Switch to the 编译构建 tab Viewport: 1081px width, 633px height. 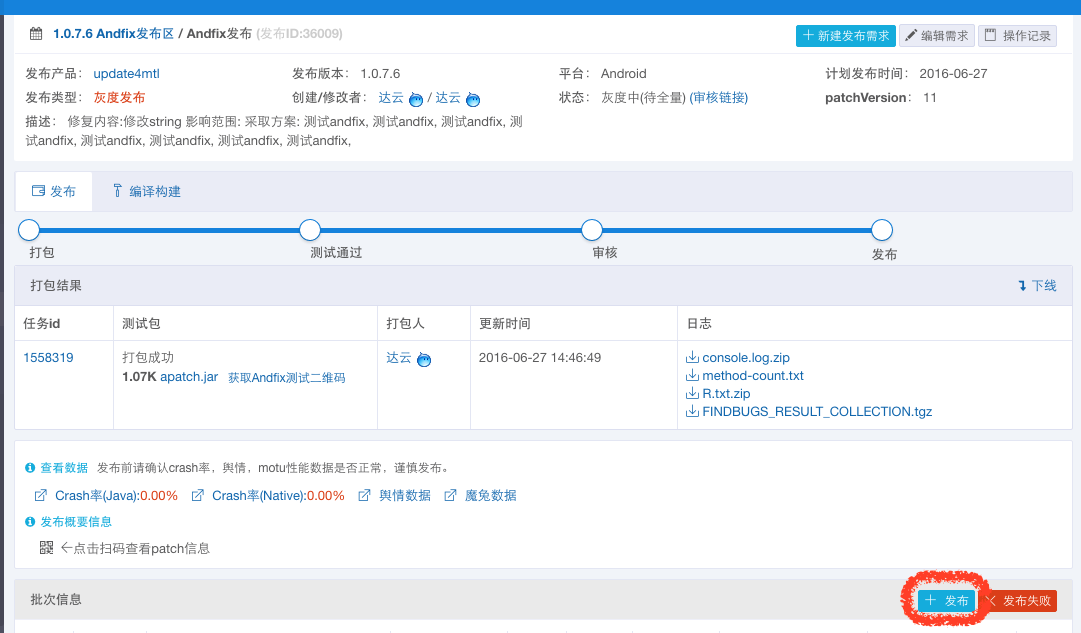click(145, 191)
